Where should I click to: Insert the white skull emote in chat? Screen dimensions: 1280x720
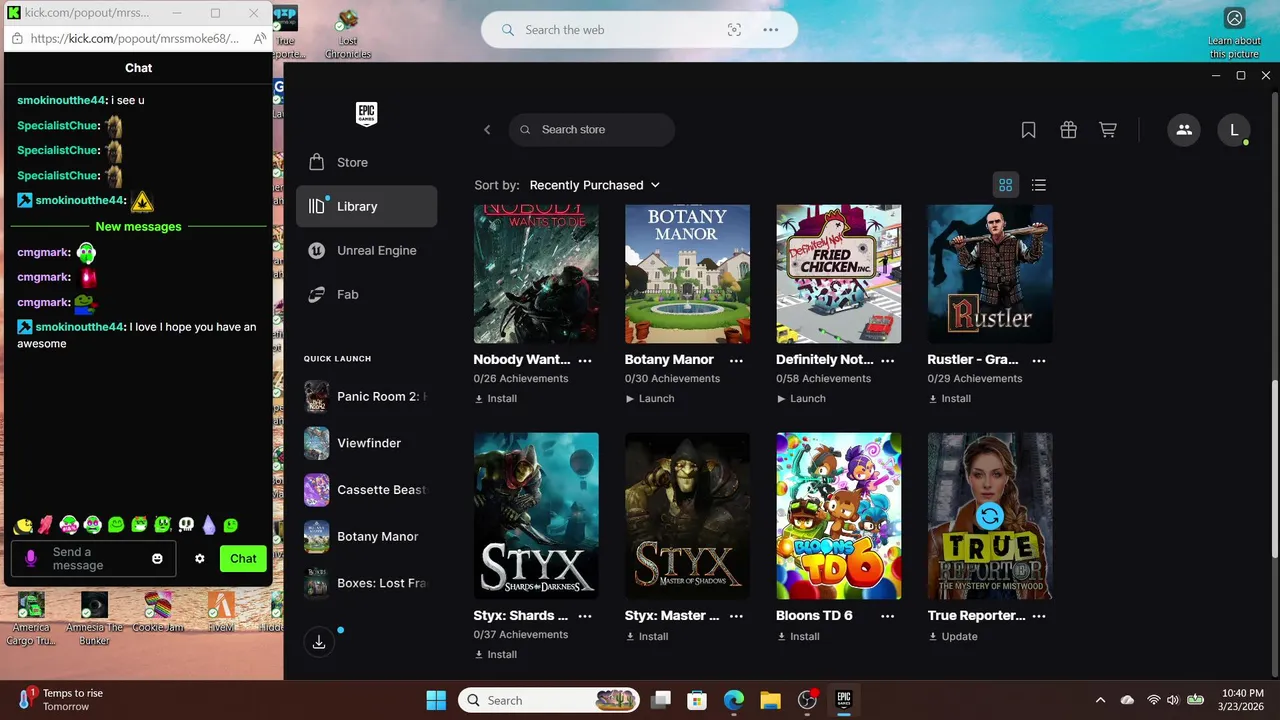(186, 525)
